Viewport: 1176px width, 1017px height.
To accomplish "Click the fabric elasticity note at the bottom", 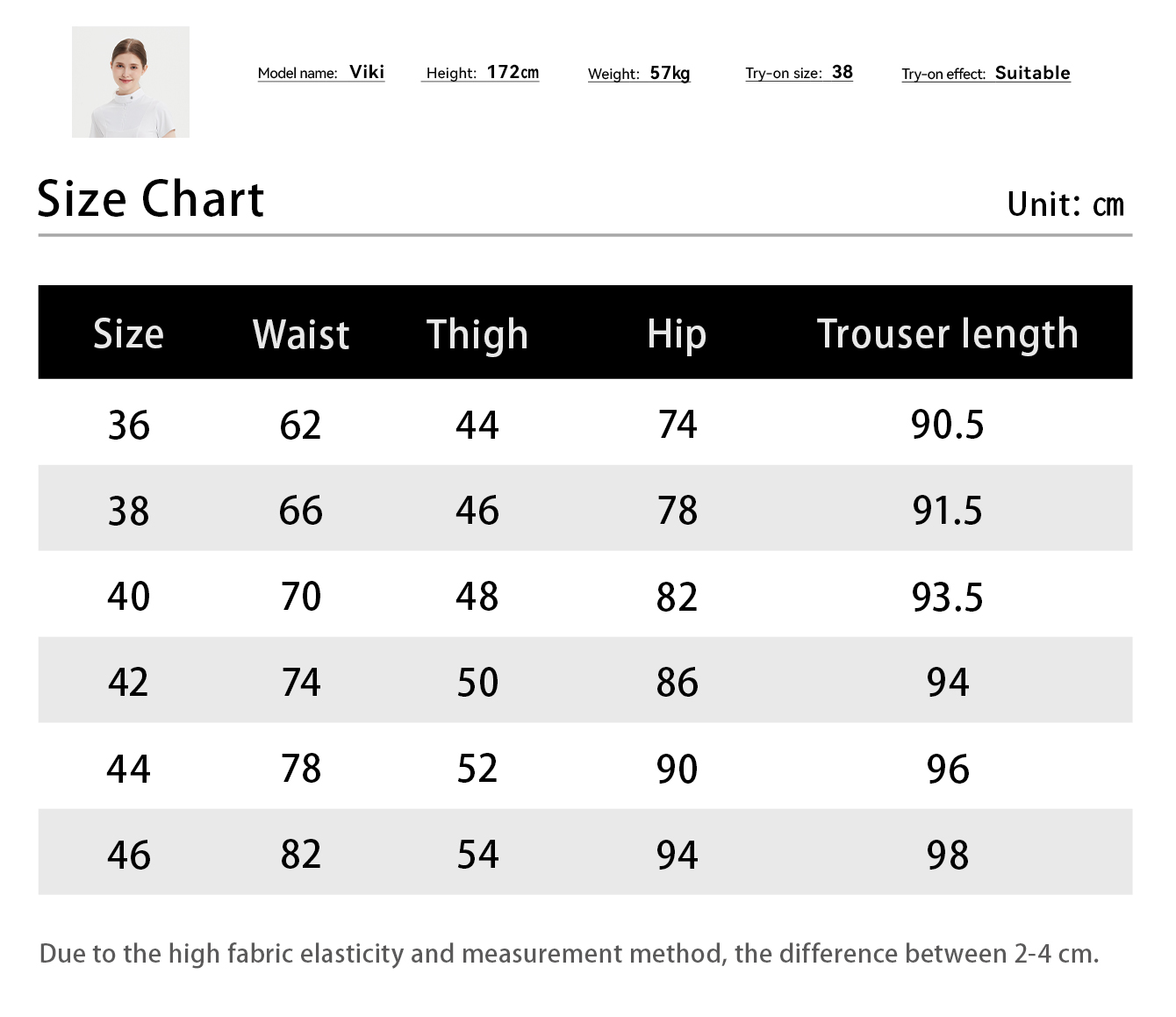I will click(569, 954).
